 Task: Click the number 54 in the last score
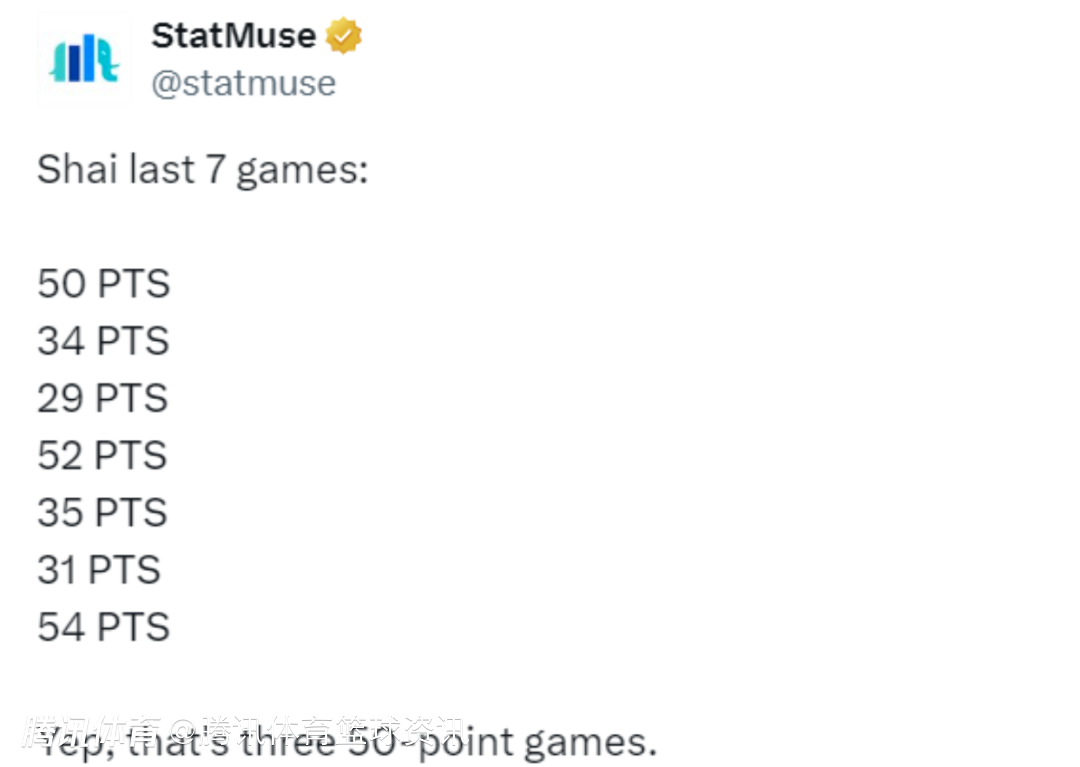(61, 627)
